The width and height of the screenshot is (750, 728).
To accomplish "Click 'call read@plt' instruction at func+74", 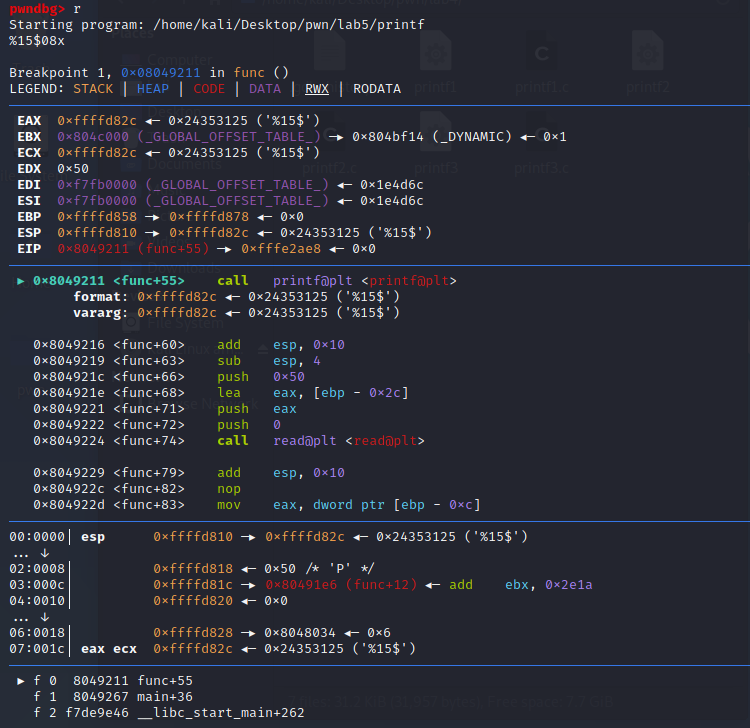I will pos(321,441).
